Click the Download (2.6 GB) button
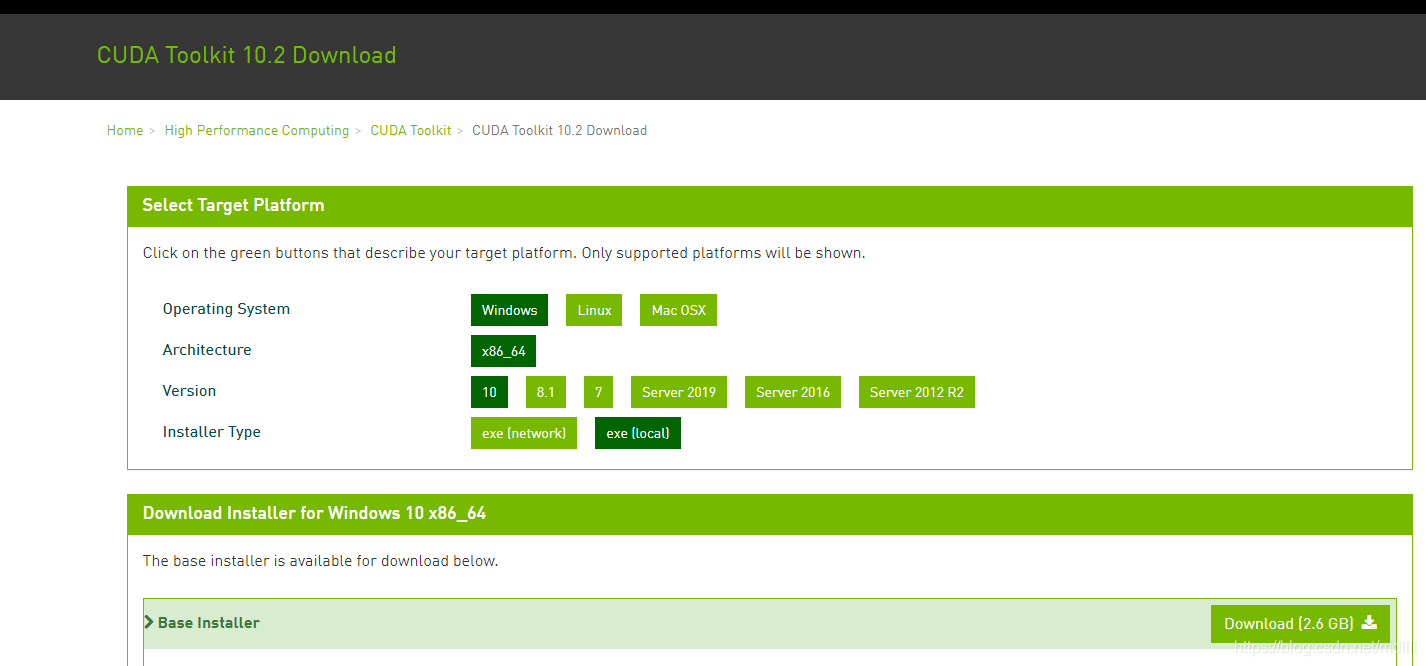 [1300, 624]
